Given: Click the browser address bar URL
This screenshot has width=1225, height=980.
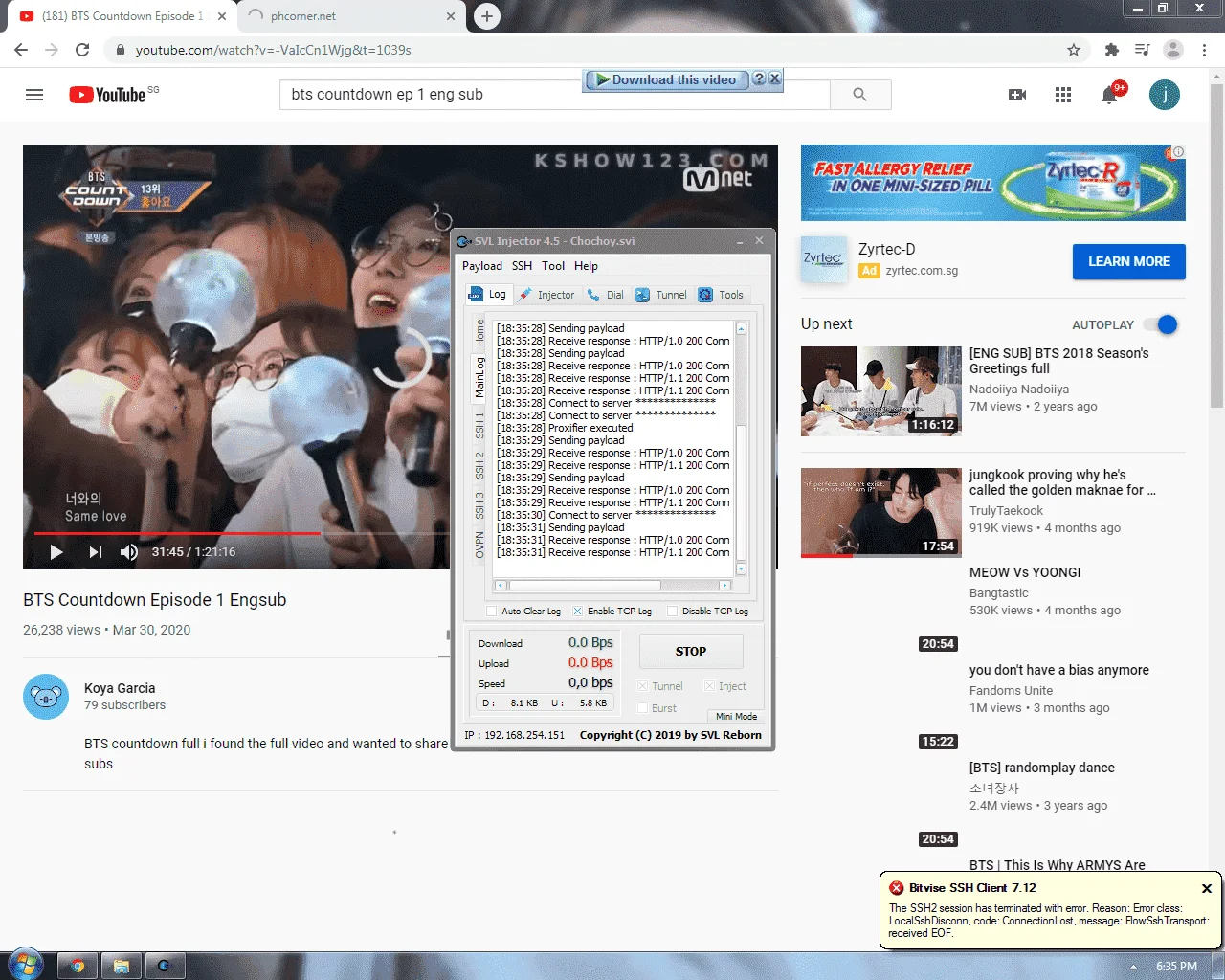Looking at the screenshot, I should point(273,50).
